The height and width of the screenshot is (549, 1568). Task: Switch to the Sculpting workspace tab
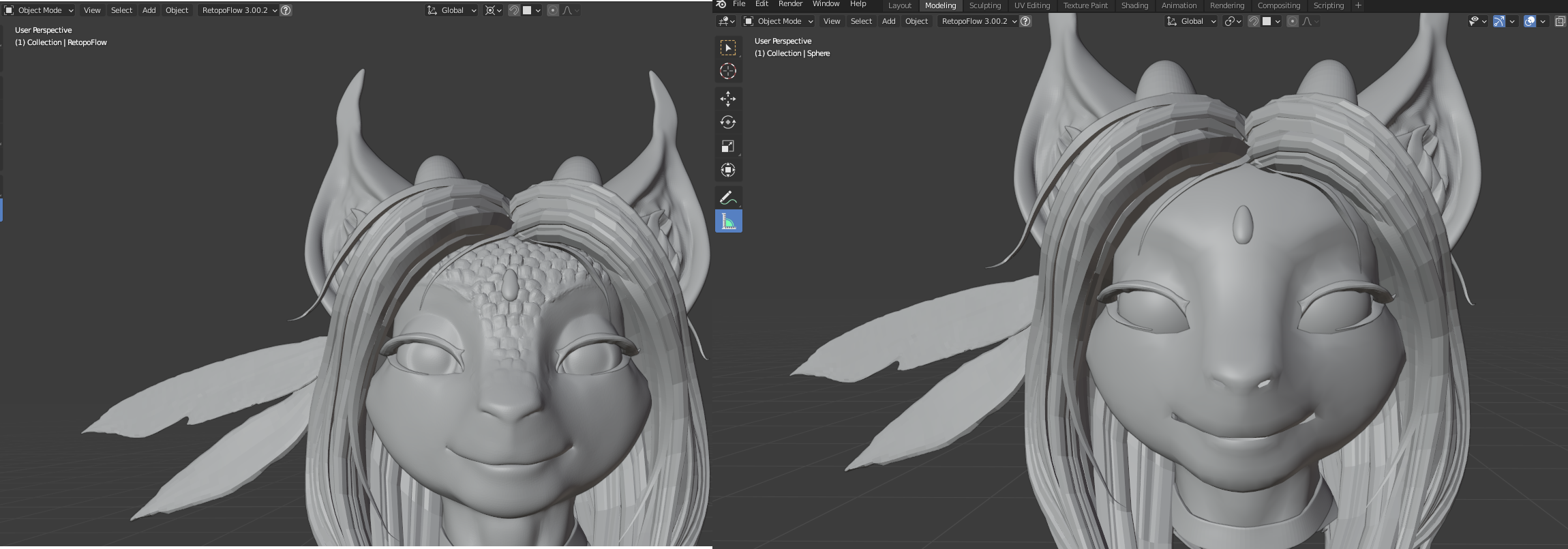984,5
